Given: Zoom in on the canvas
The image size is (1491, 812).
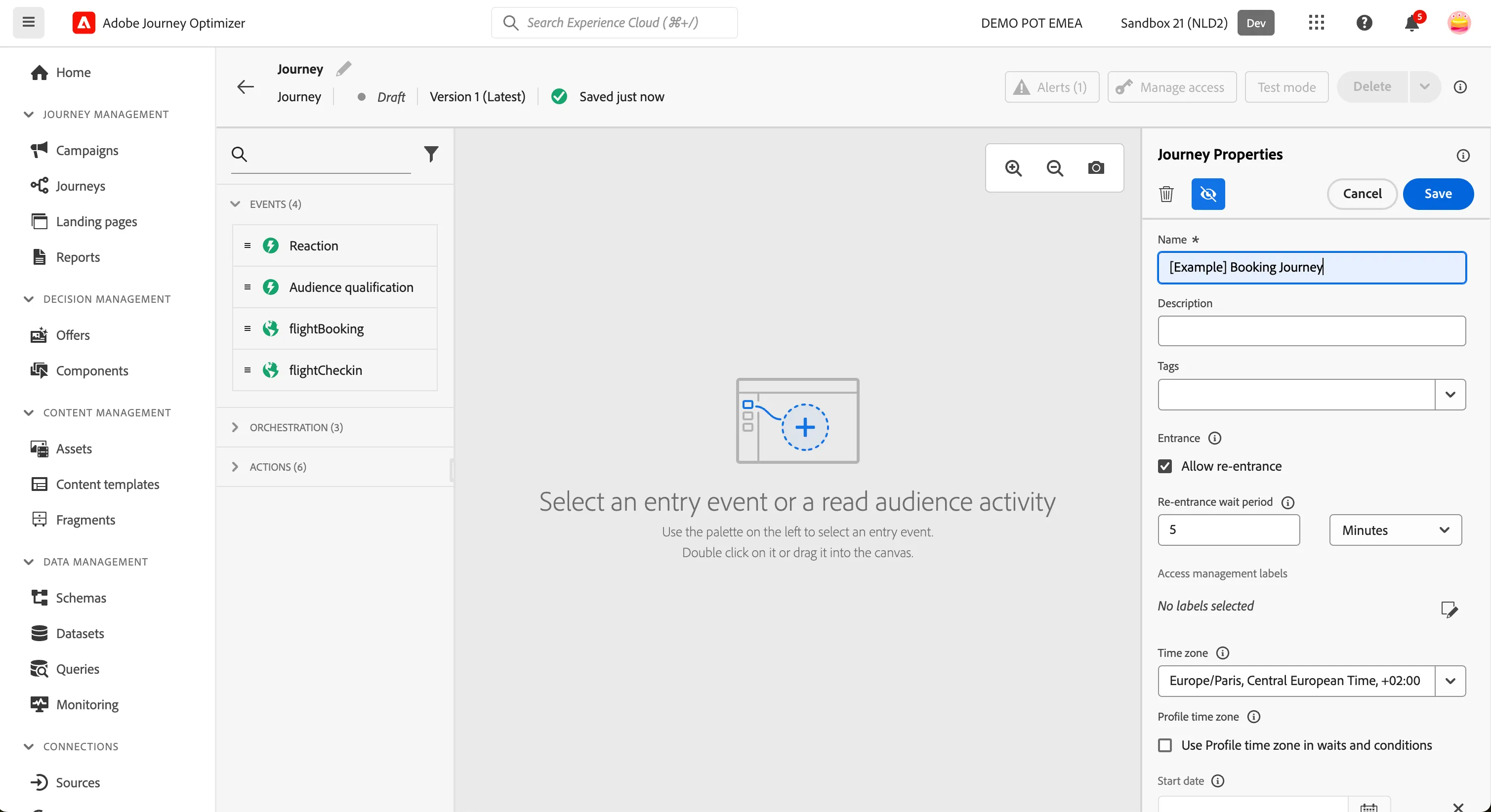Looking at the screenshot, I should tap(1013, 168).
